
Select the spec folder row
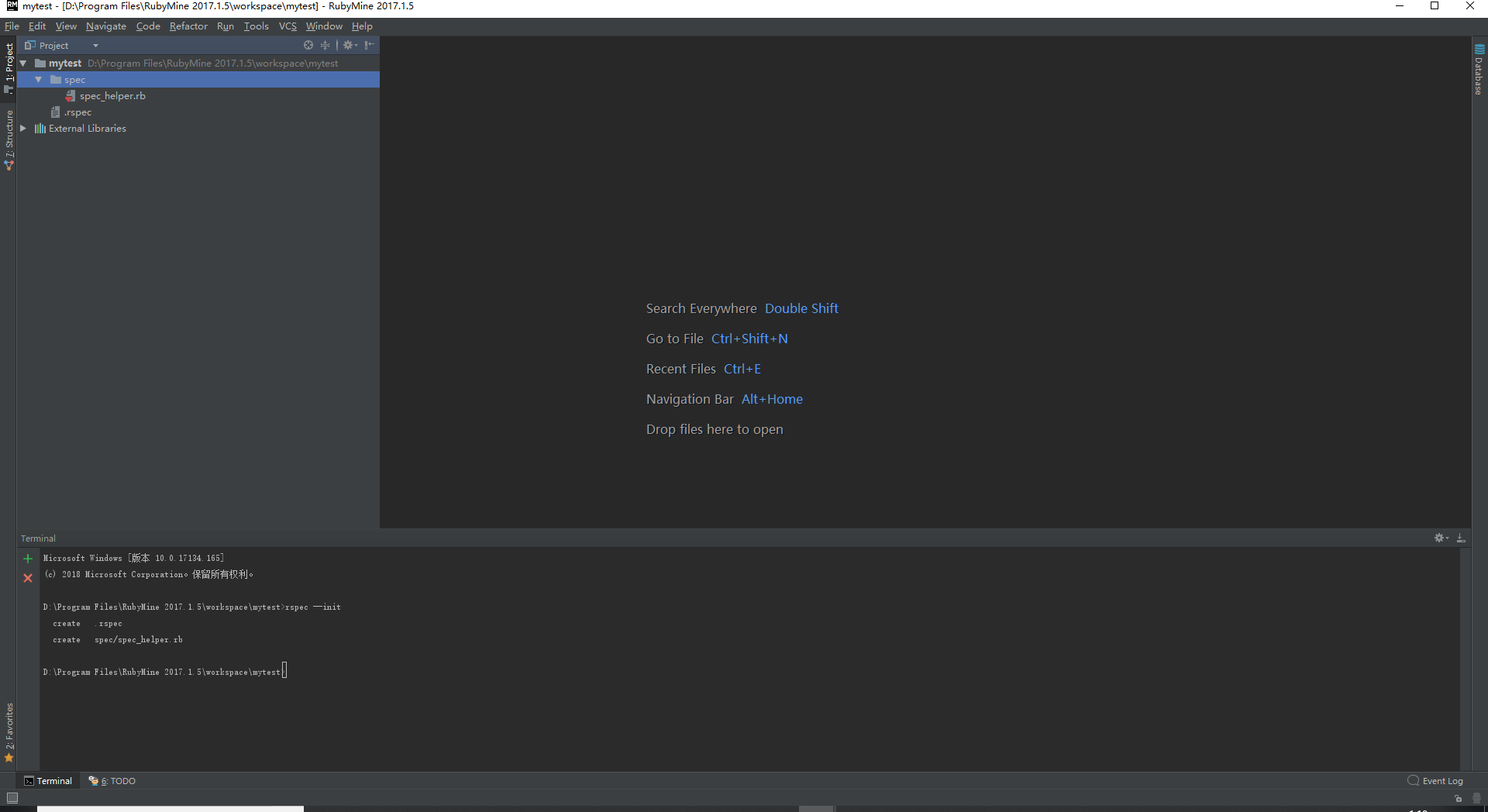point(198,80)
